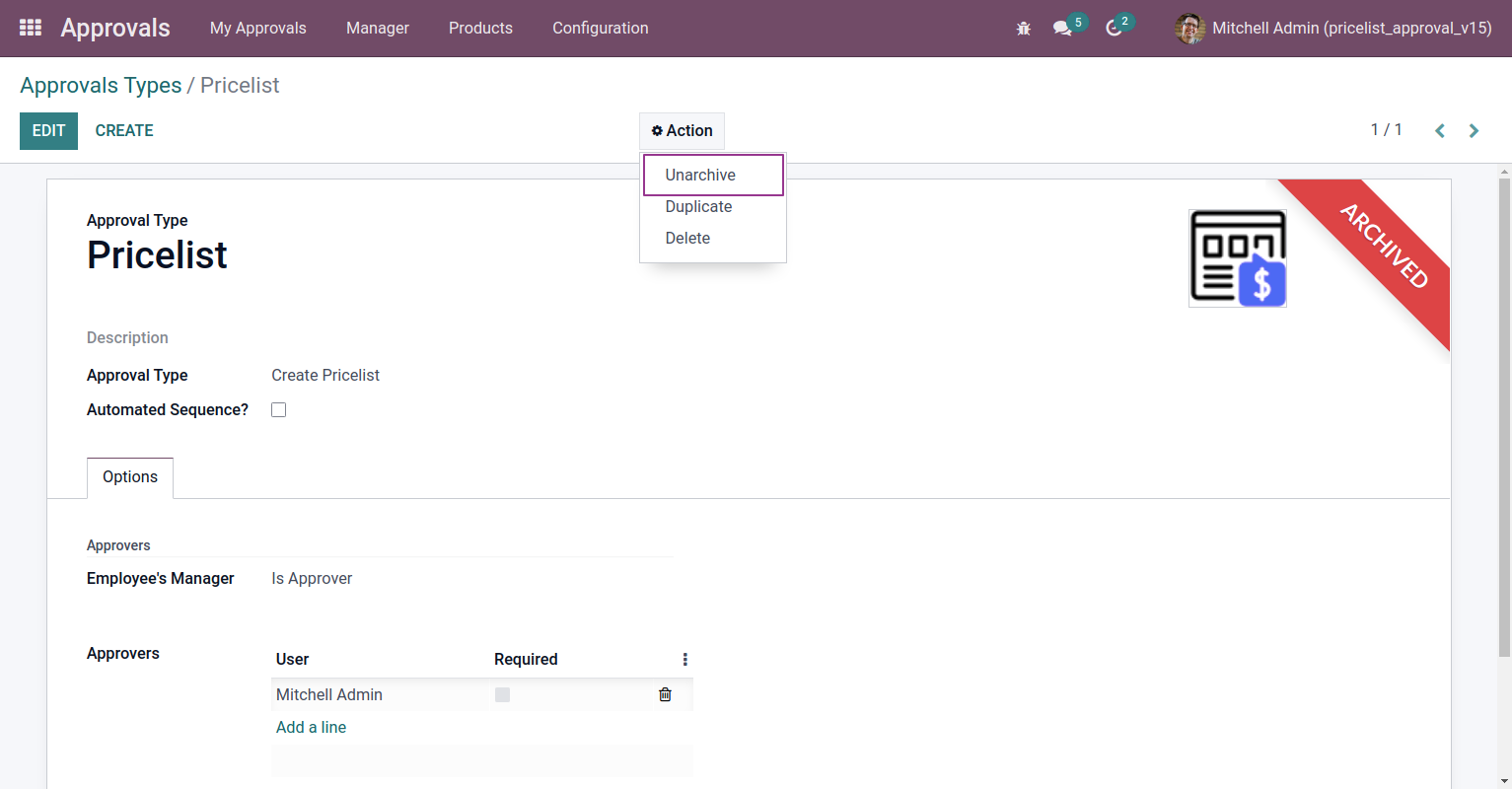This screenshot has height=789, width=1512.
Task: Select Duplicate from Action menu
Action: [713, 206]
